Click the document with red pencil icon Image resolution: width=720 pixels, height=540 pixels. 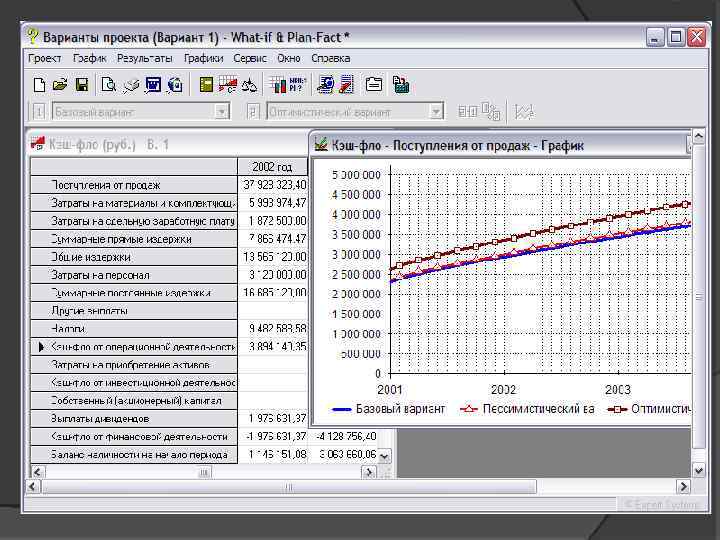tap(347, 85)
